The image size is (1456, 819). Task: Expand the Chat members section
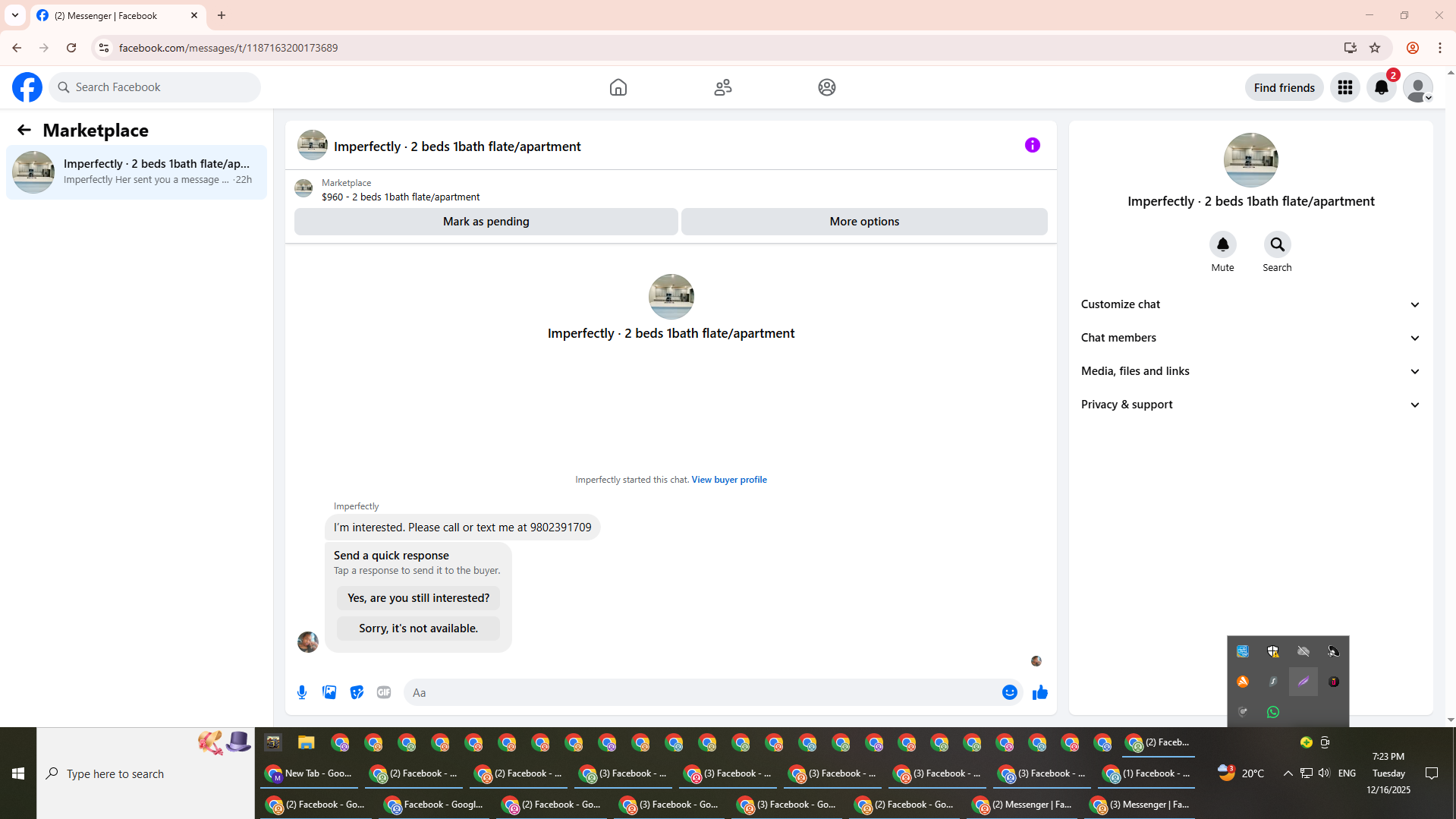click(x=1251, y=338)
